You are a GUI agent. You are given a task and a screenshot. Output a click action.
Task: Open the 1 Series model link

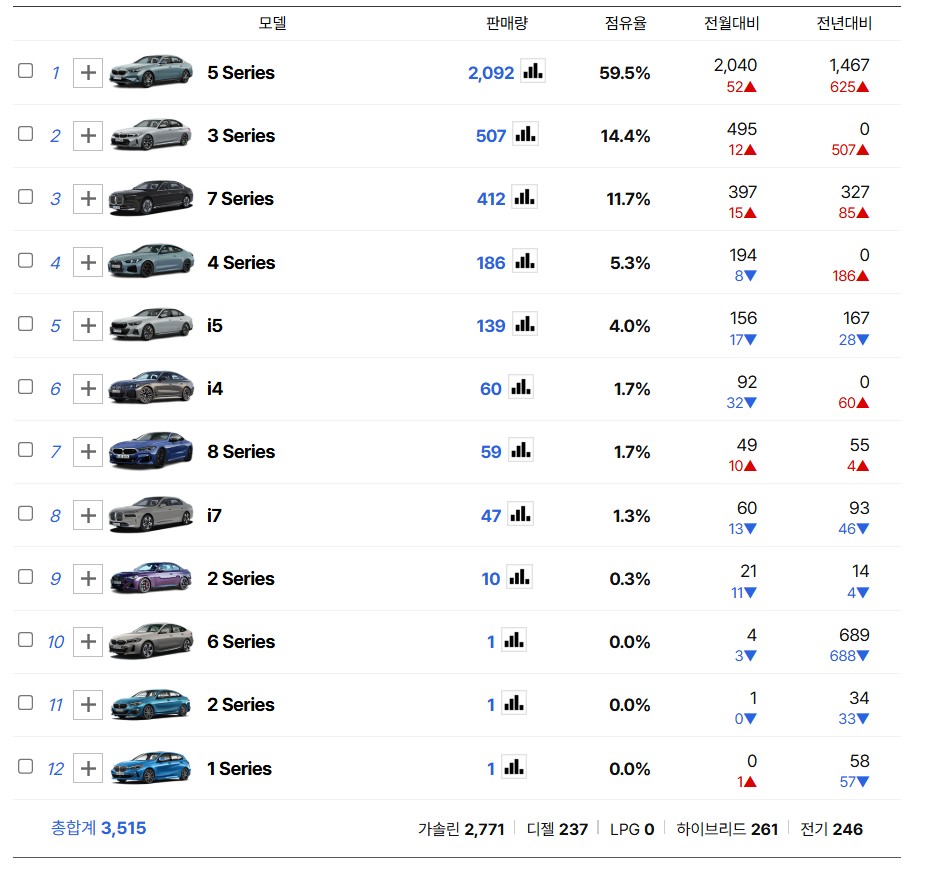pos(239,769)
